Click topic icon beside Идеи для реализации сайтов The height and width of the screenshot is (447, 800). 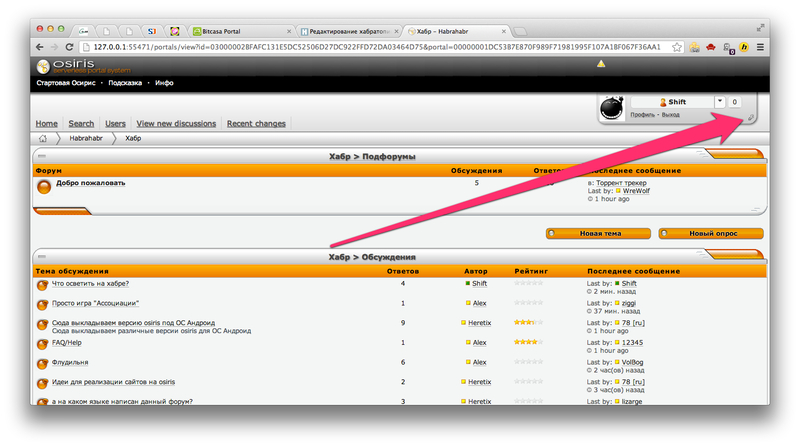42,384
